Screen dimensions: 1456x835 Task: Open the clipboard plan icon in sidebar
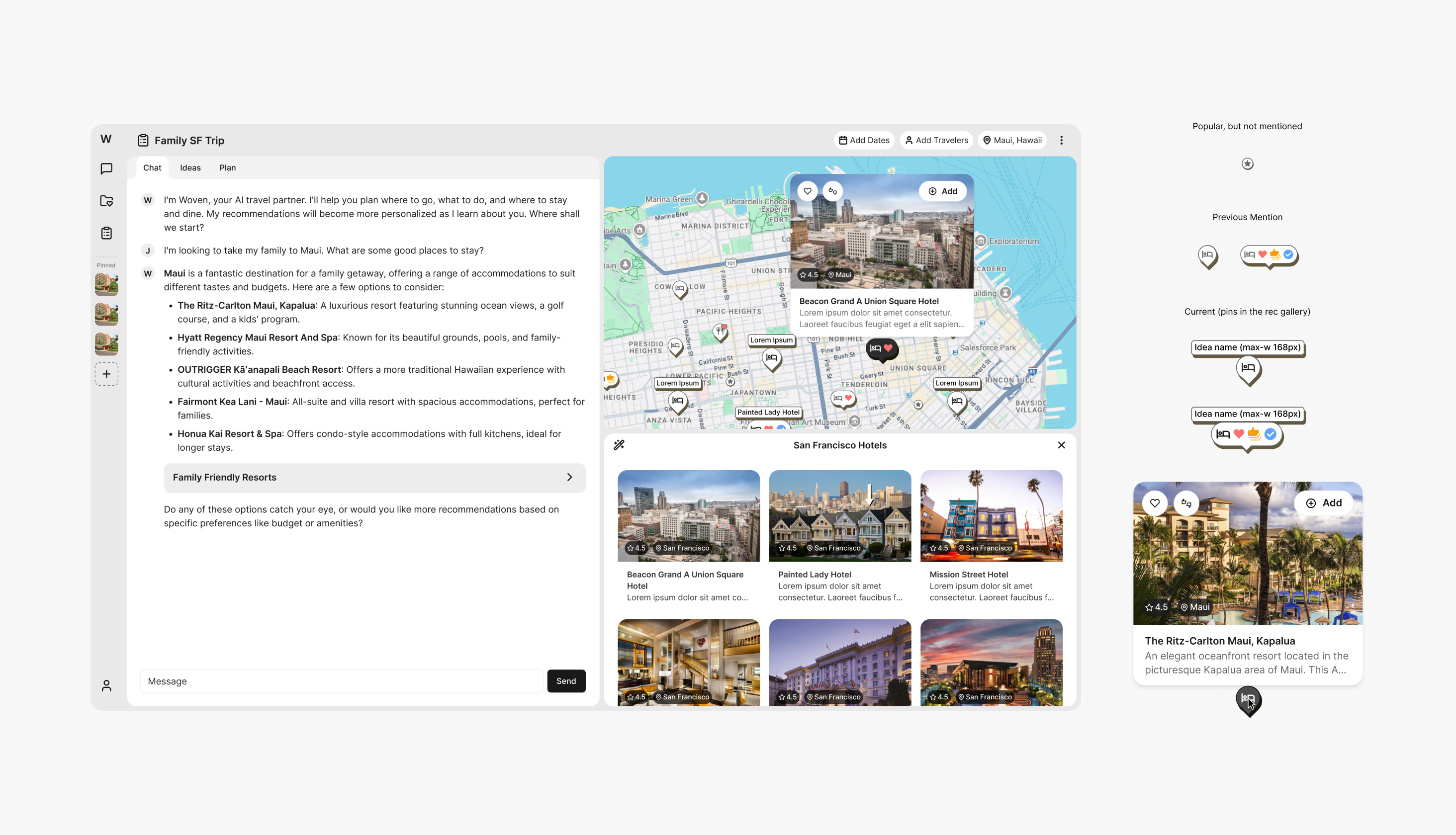tap(106, 233)
